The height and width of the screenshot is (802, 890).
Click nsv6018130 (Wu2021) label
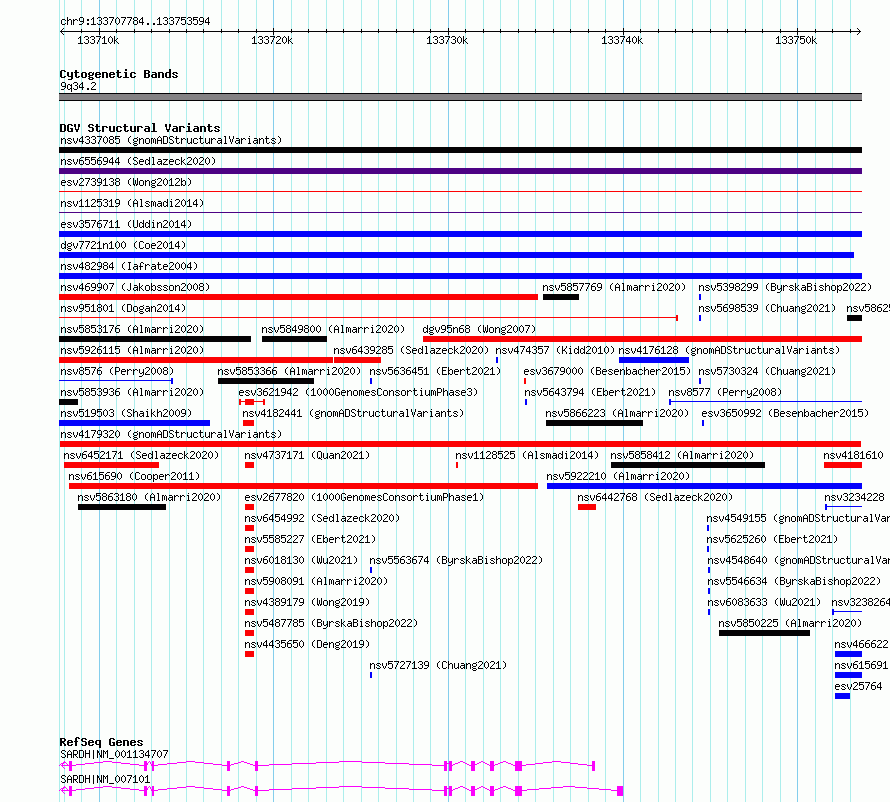[301, 560]
